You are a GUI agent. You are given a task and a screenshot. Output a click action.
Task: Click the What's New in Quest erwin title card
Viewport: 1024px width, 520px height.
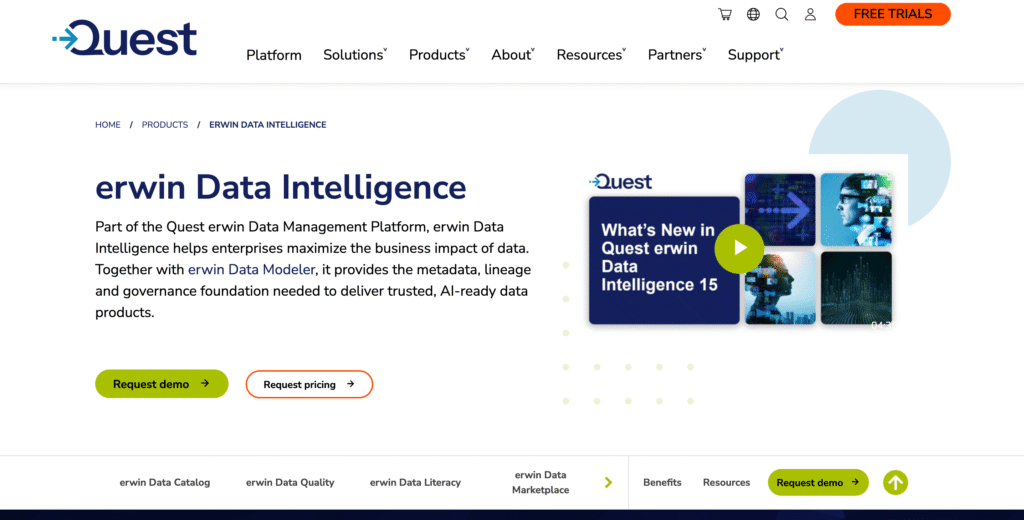[x=664, y=261]
